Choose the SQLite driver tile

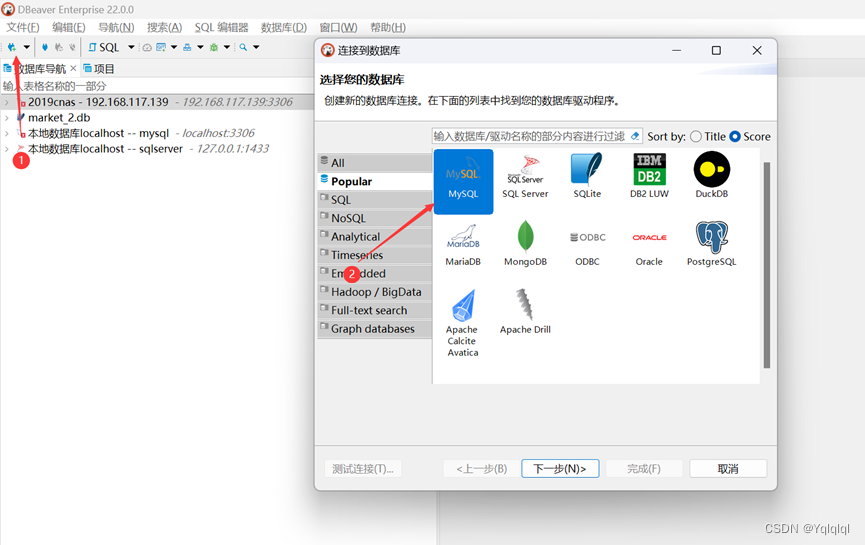(587, 178)
